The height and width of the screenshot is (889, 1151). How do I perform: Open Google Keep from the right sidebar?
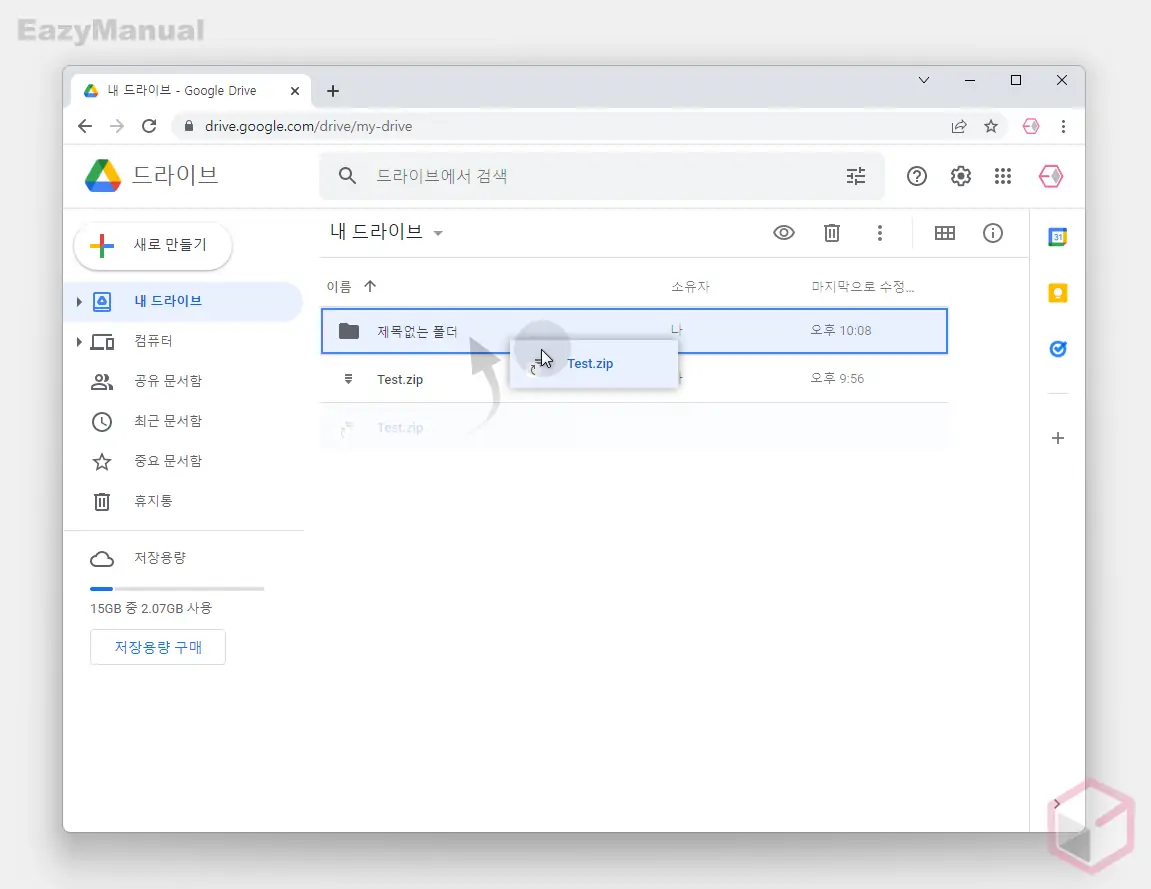tap(1057, 293)
